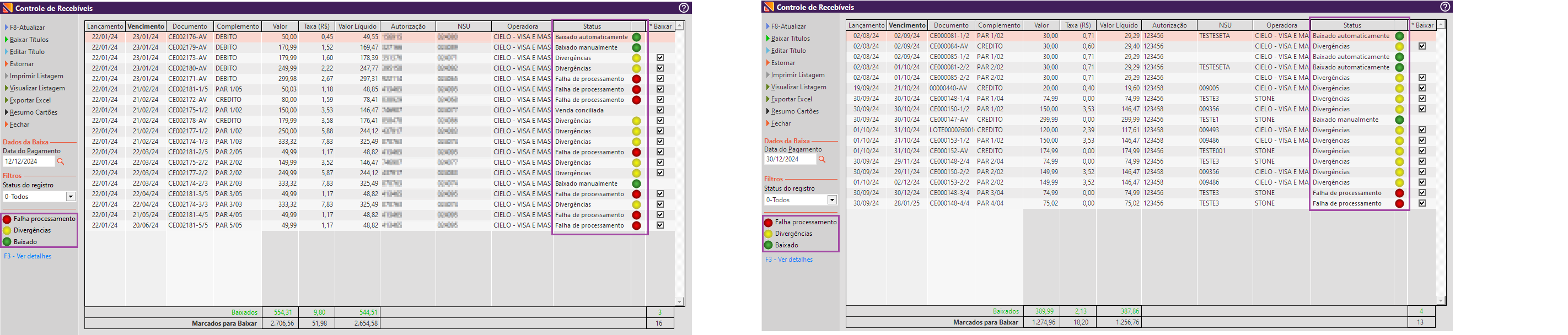Viewport: 1568px width, 335px height.
Task: Open F3 - Ver detalhes, 30/12/2024 window
Action: (x=789, y=260)
